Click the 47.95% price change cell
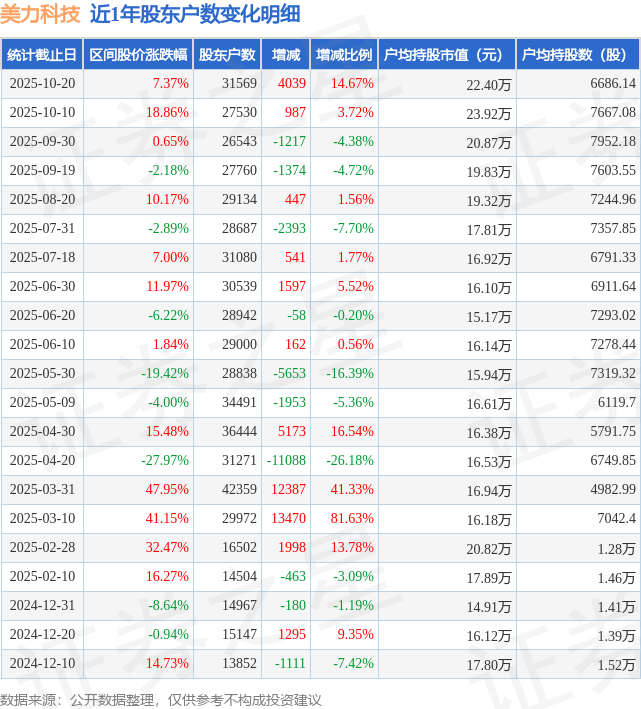Image resolution: width=641 pixels, height=709 pixels. (167, 490)
